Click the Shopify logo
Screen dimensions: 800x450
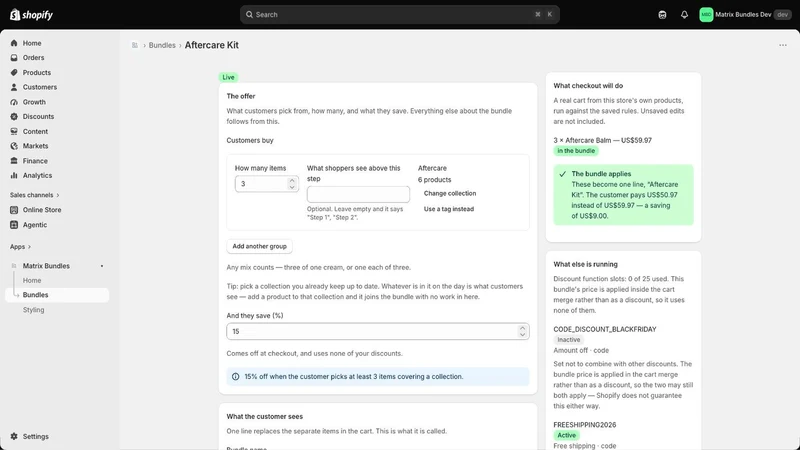(x=32, y=15)
